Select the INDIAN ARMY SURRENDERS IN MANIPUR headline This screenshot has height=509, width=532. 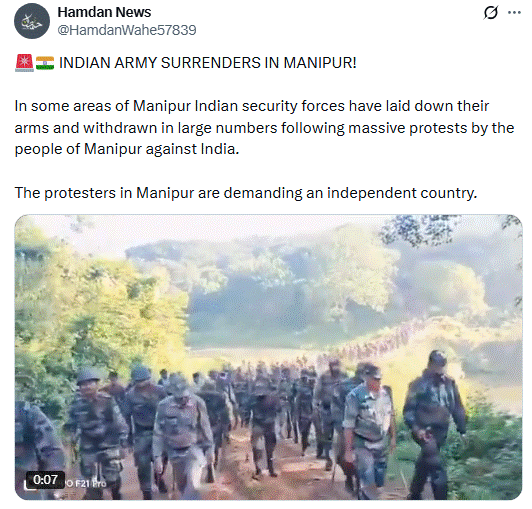point(208,63)
